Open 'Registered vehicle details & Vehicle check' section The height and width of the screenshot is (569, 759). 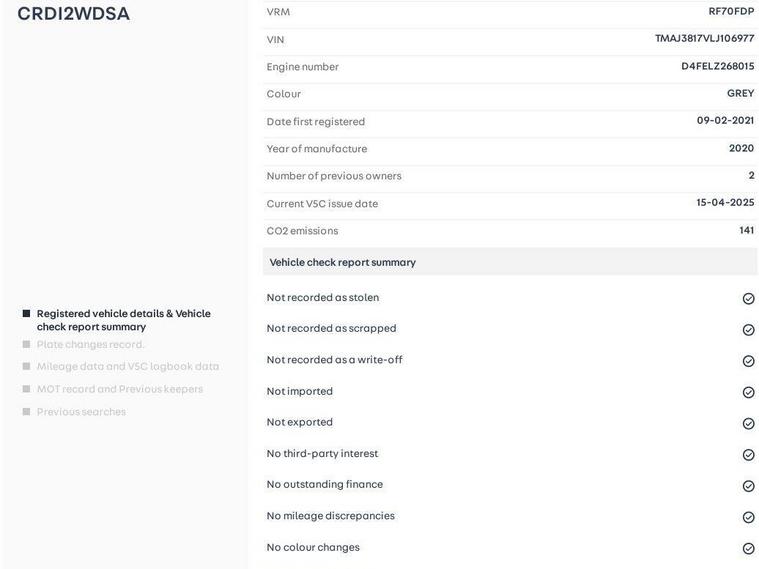pos(123,320)
